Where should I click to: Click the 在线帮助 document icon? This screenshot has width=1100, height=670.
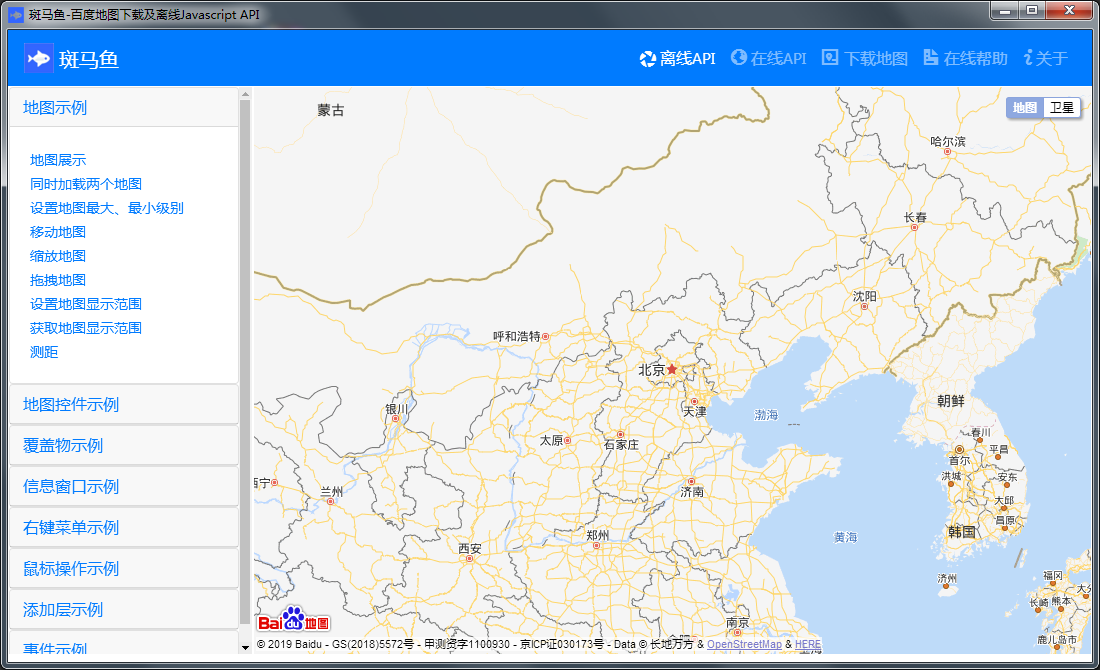pyautogui.click(x=930, y=58)
